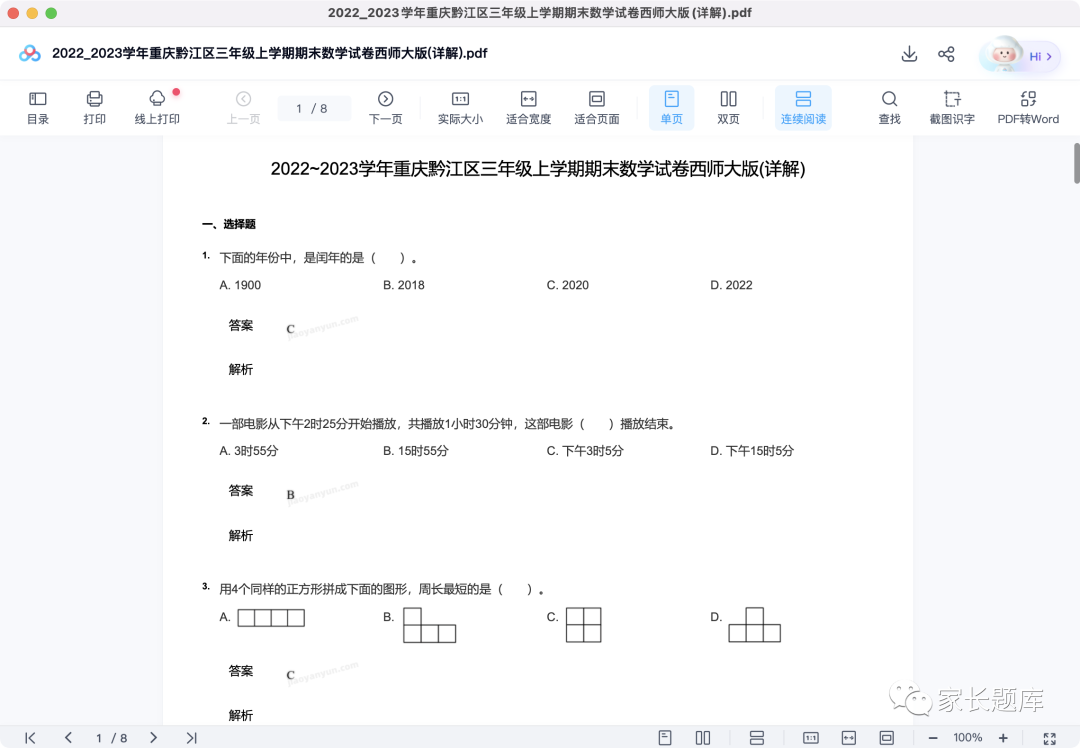
Task: Go to previous page with 上一页
Action: pos(243,108)
